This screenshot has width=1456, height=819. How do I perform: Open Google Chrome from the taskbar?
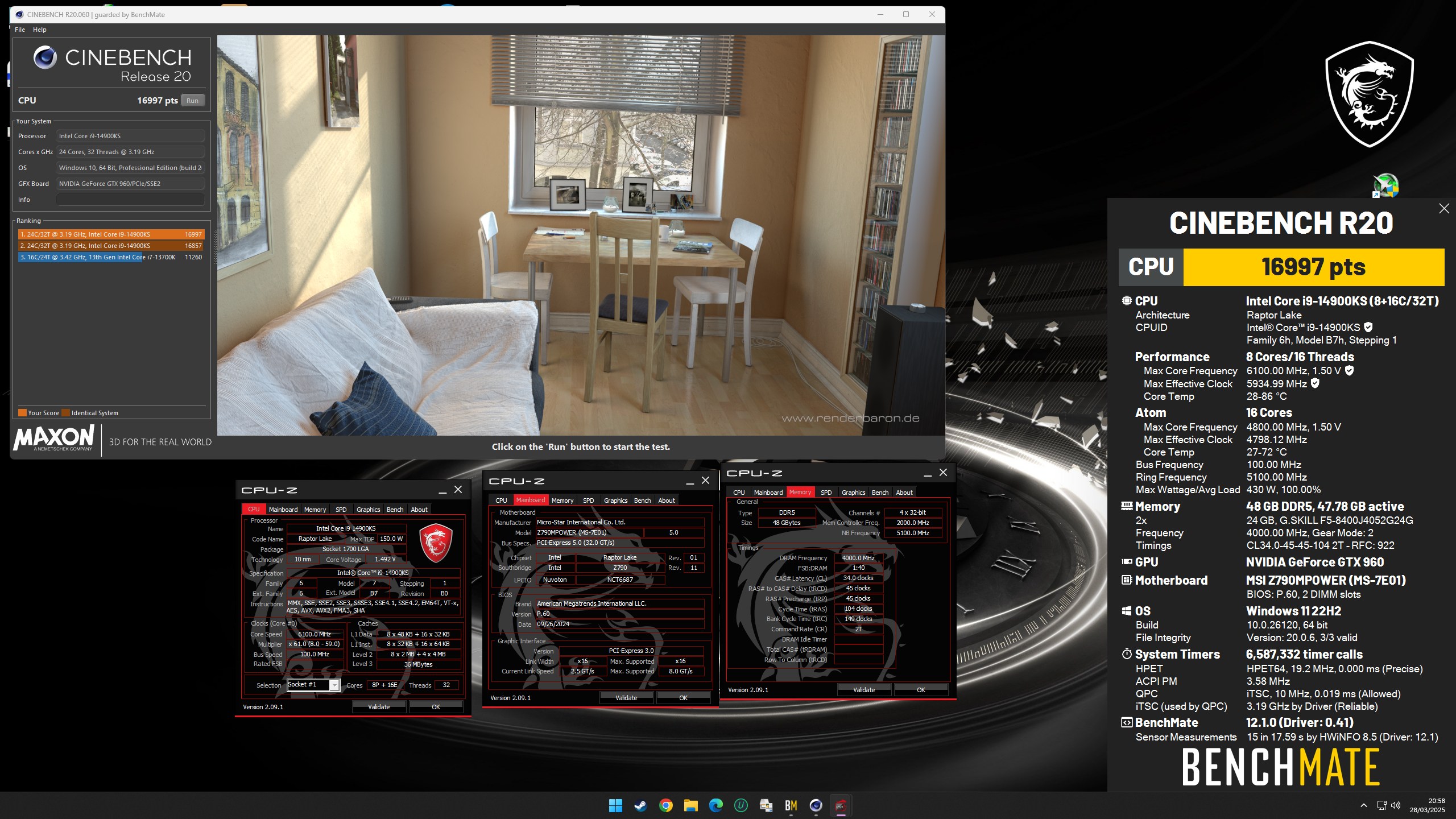(665, 805)
